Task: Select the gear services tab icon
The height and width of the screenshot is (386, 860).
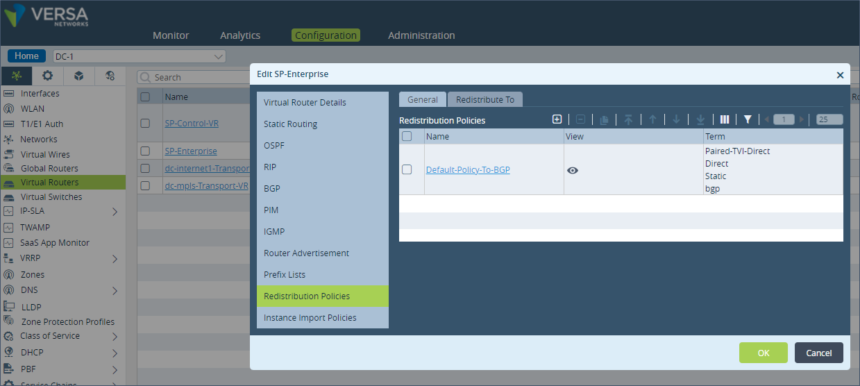Action: point(48,76)
